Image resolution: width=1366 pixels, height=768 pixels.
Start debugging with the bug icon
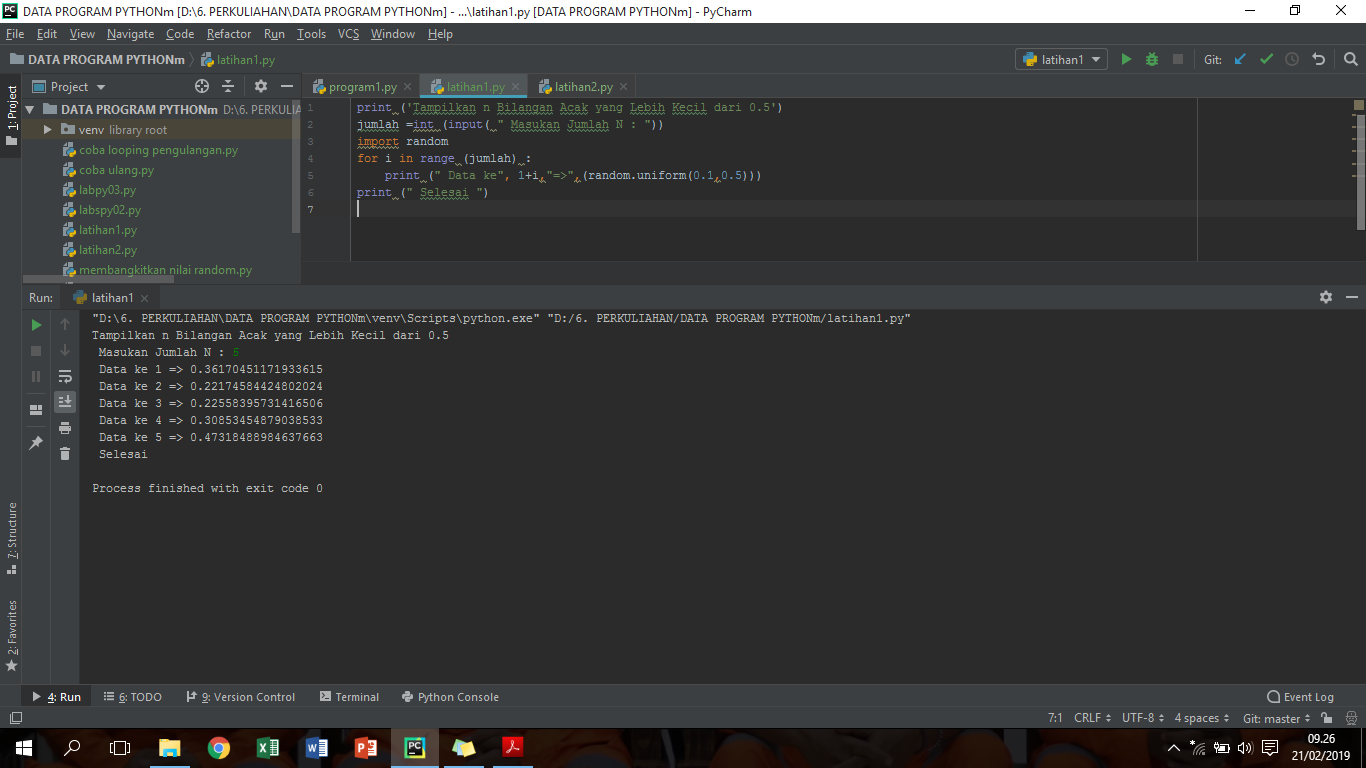(x=1152, y=59)
